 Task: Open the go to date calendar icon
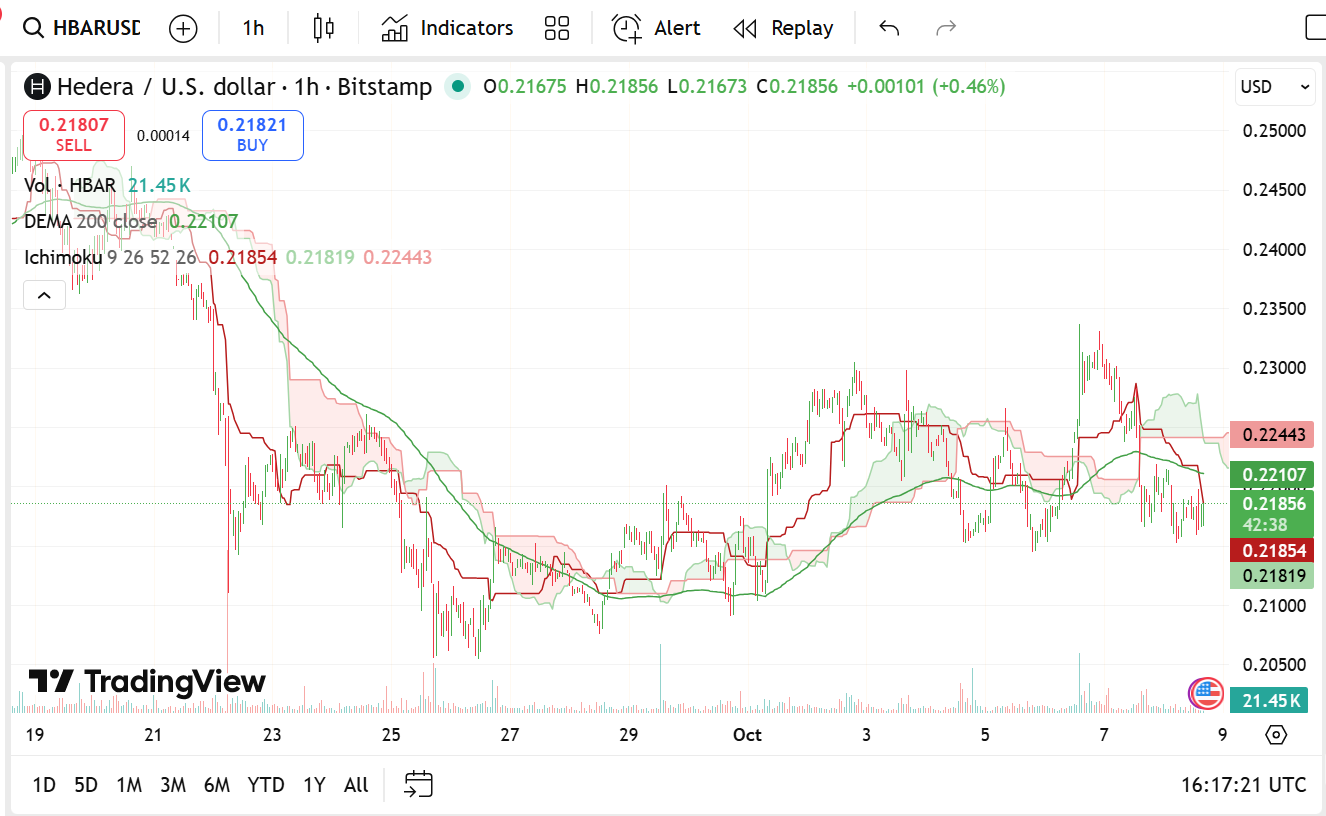point(418,785)
